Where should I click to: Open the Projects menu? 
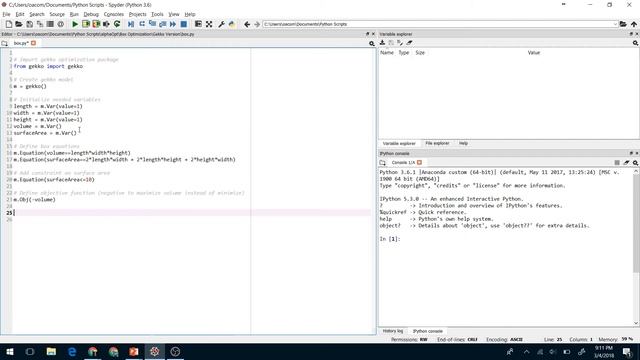(138, 14)
